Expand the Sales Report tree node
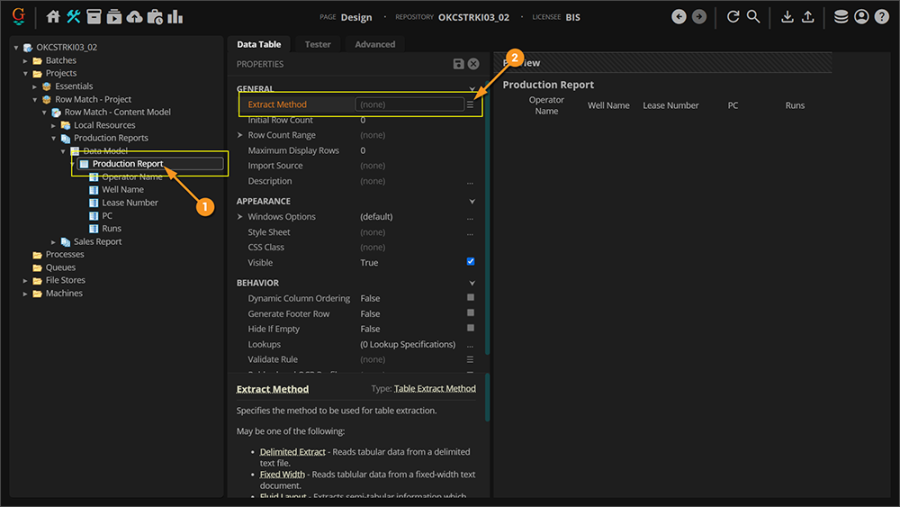 [x=54, y=242]
